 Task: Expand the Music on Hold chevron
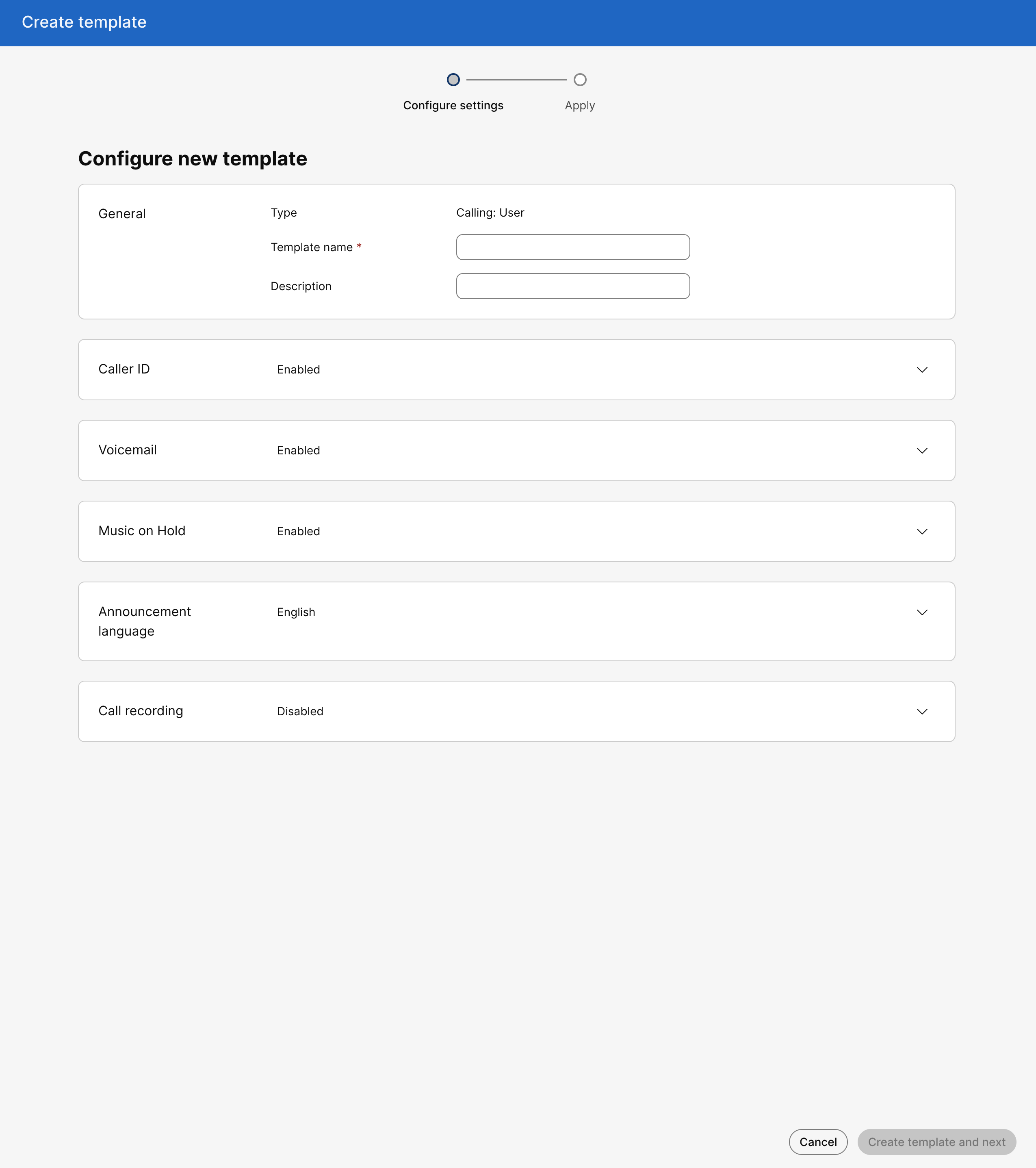[x=922, y=532]
